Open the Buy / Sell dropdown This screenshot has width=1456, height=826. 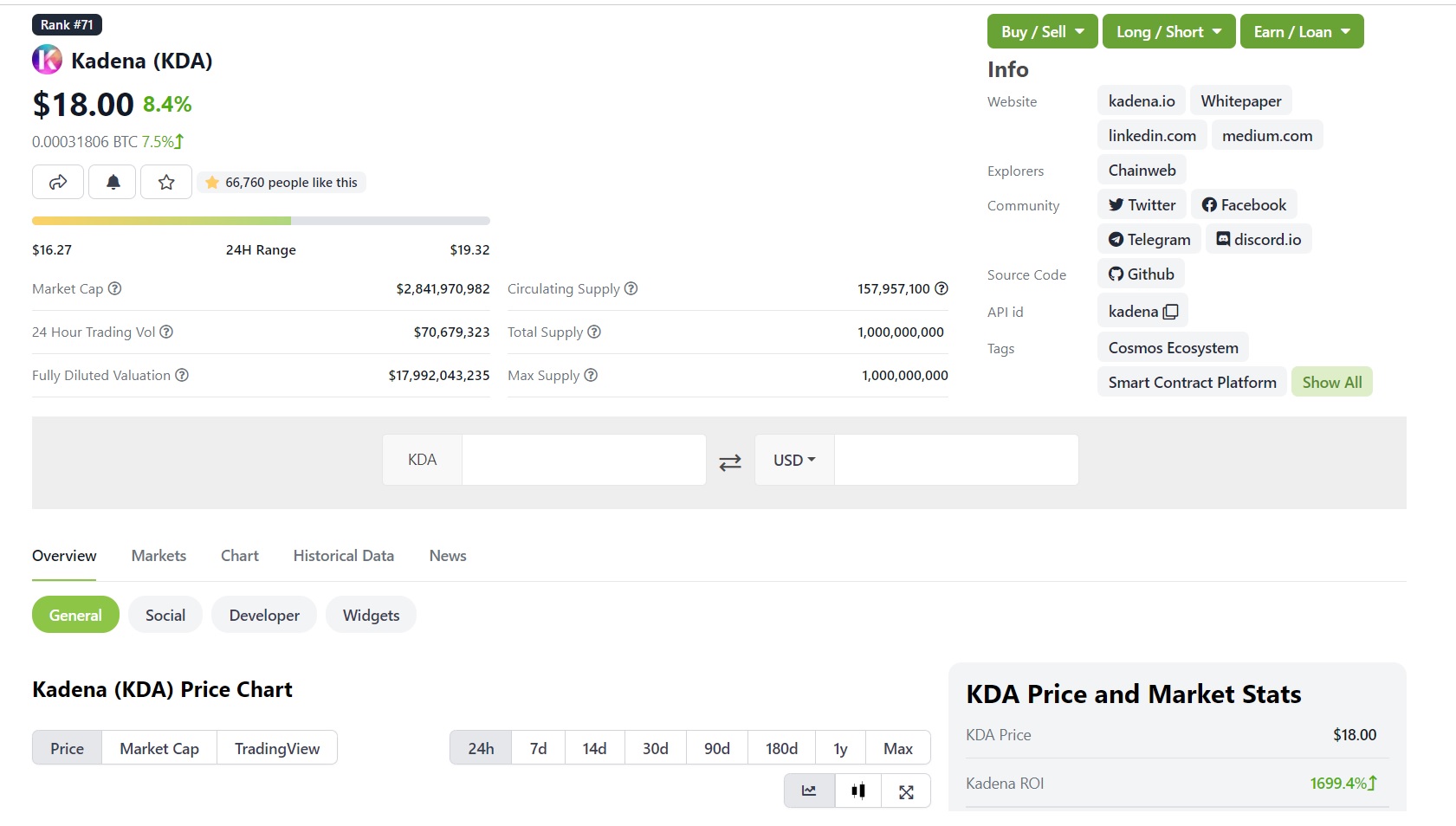(1042, 31)
